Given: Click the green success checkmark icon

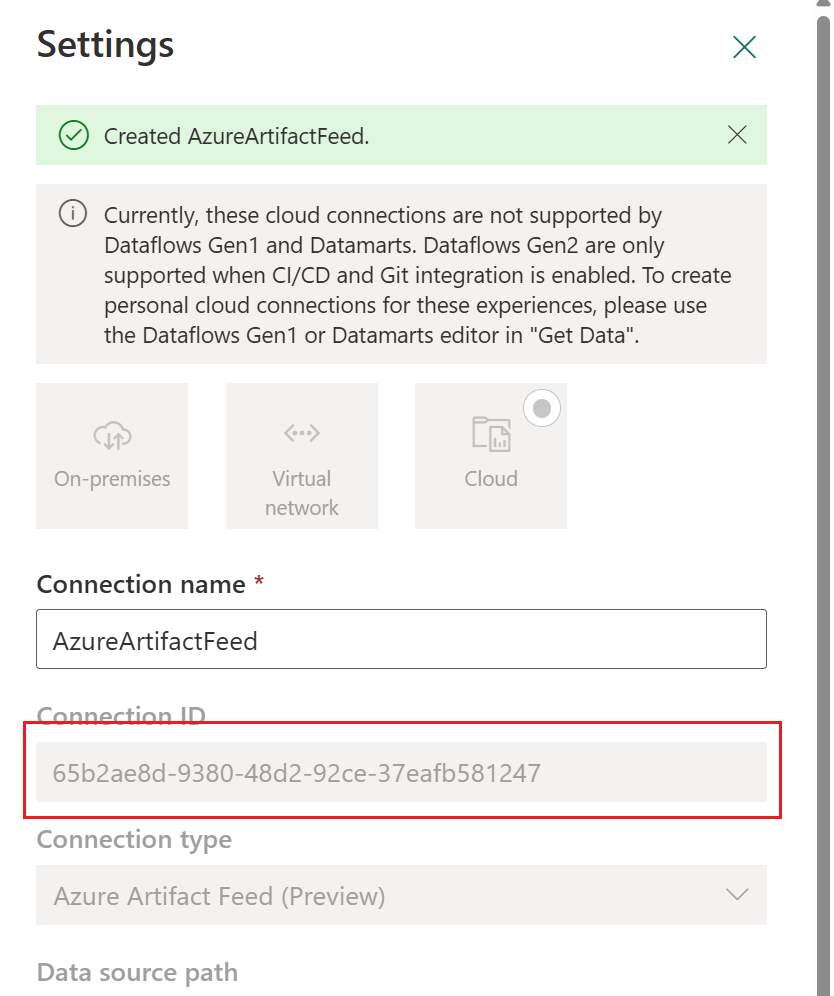Looking at the screenshot, I should tap(74, 136).
